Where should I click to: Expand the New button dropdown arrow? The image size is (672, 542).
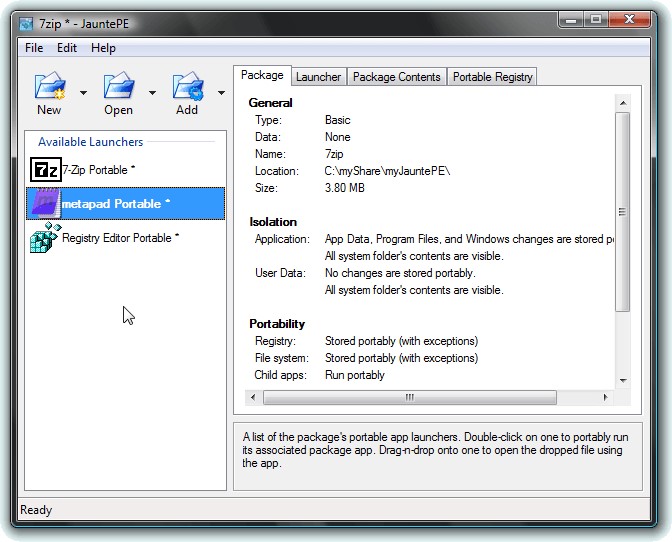pyautogui.click(x=83, y=93)
